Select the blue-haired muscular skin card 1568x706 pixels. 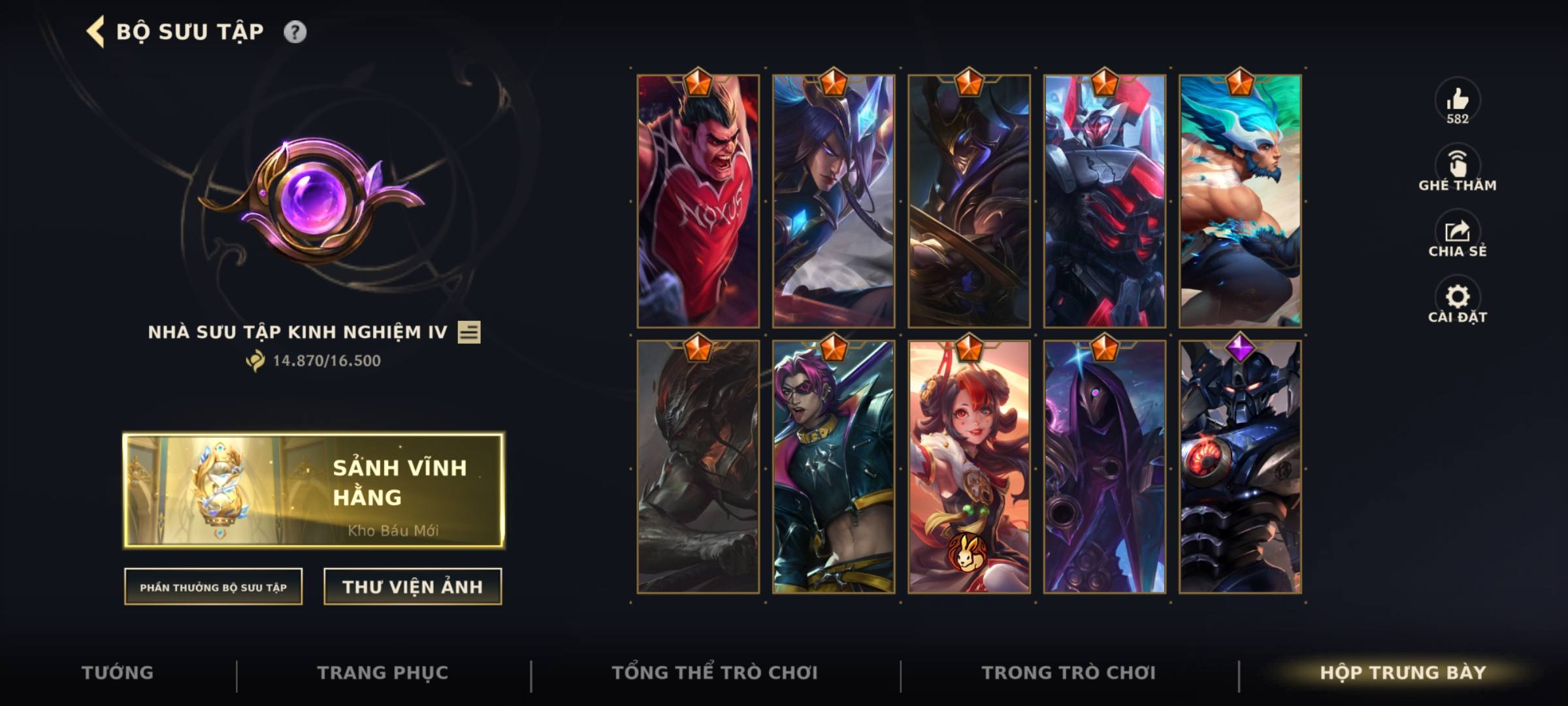point(1240,201)
